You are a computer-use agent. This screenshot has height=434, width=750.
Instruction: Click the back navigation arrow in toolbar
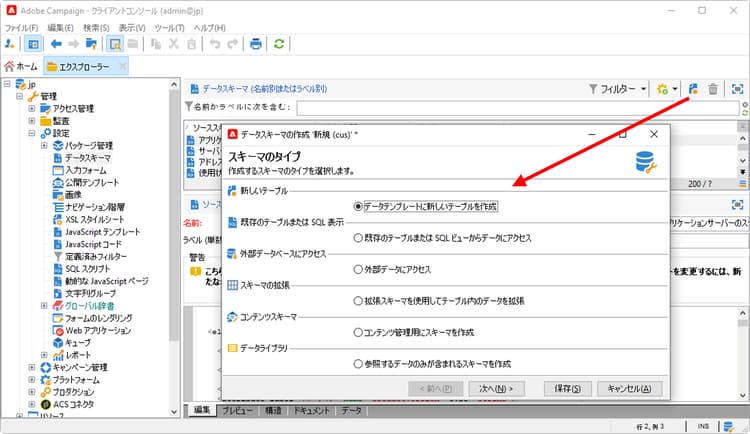click(56, 44)
